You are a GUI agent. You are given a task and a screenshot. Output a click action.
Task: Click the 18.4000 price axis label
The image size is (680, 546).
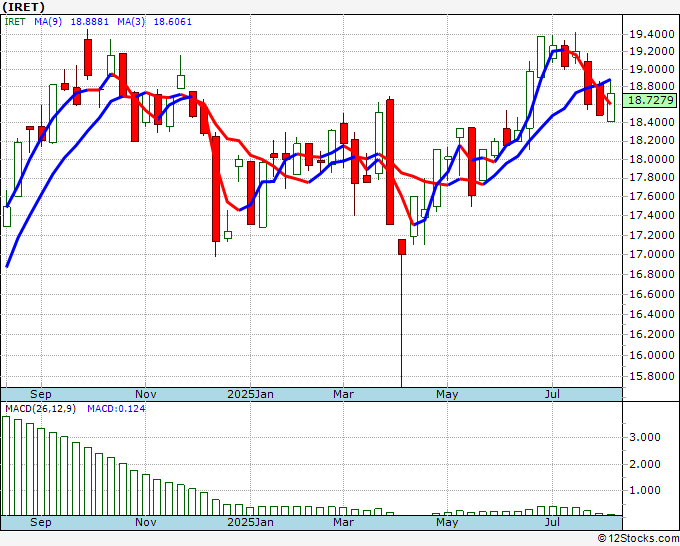pyautogui.click(x=652, y=122)
